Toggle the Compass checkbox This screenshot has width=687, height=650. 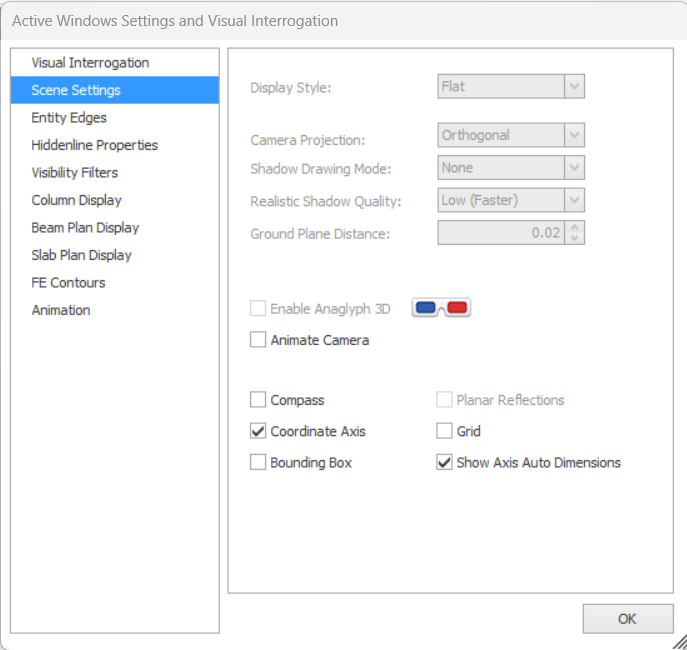pyautogui.click(x=258, y=400)
